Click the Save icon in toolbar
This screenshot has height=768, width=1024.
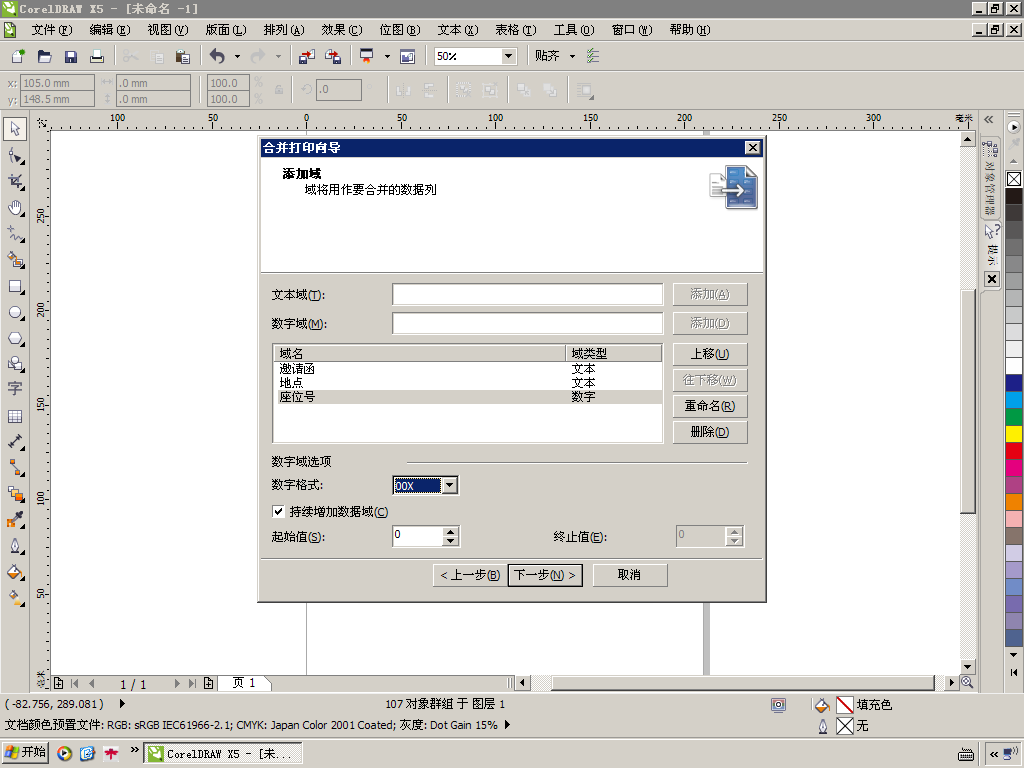(x=71, y=57)
